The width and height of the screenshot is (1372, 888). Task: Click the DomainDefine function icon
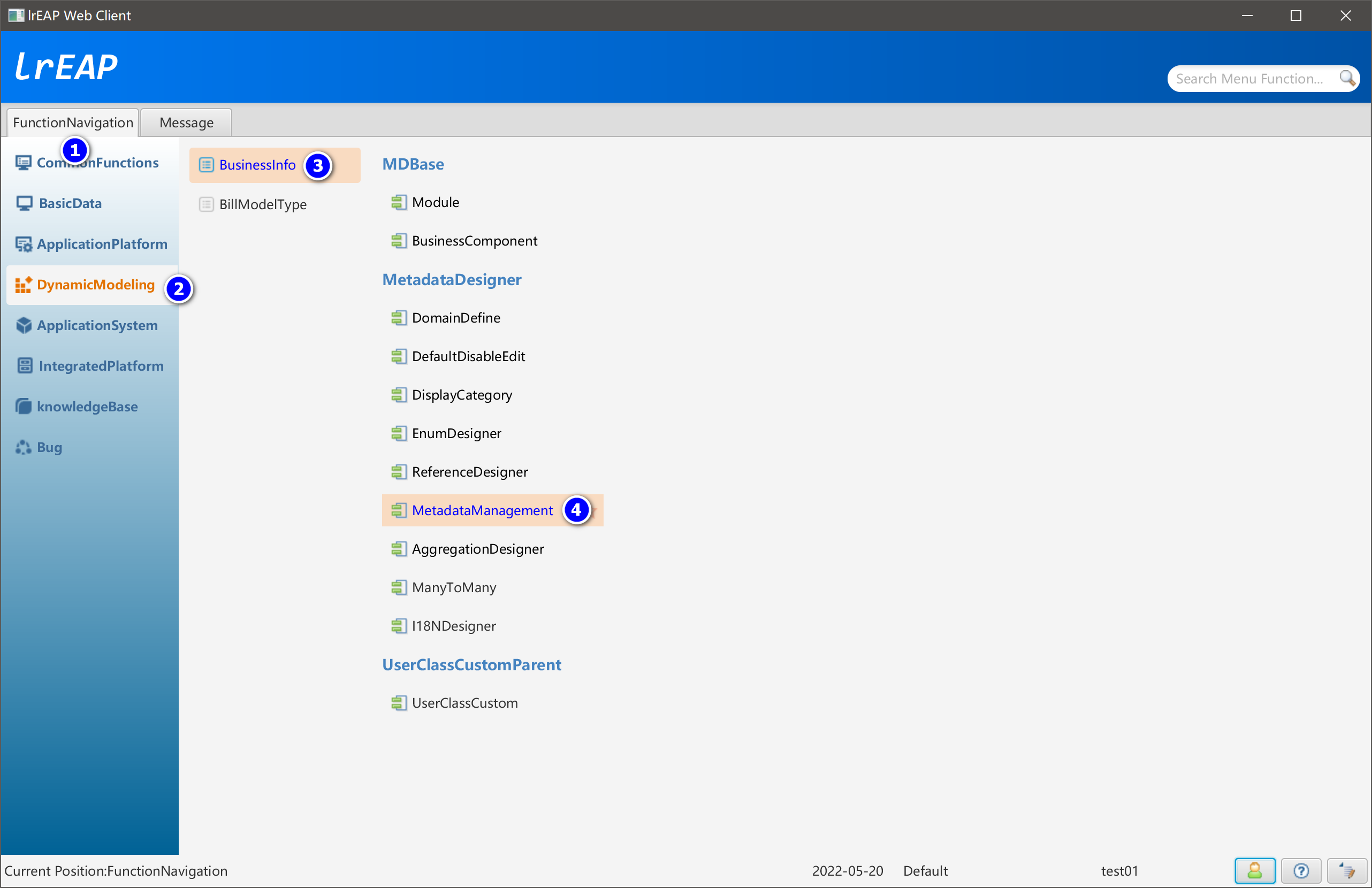click(398, 318)
